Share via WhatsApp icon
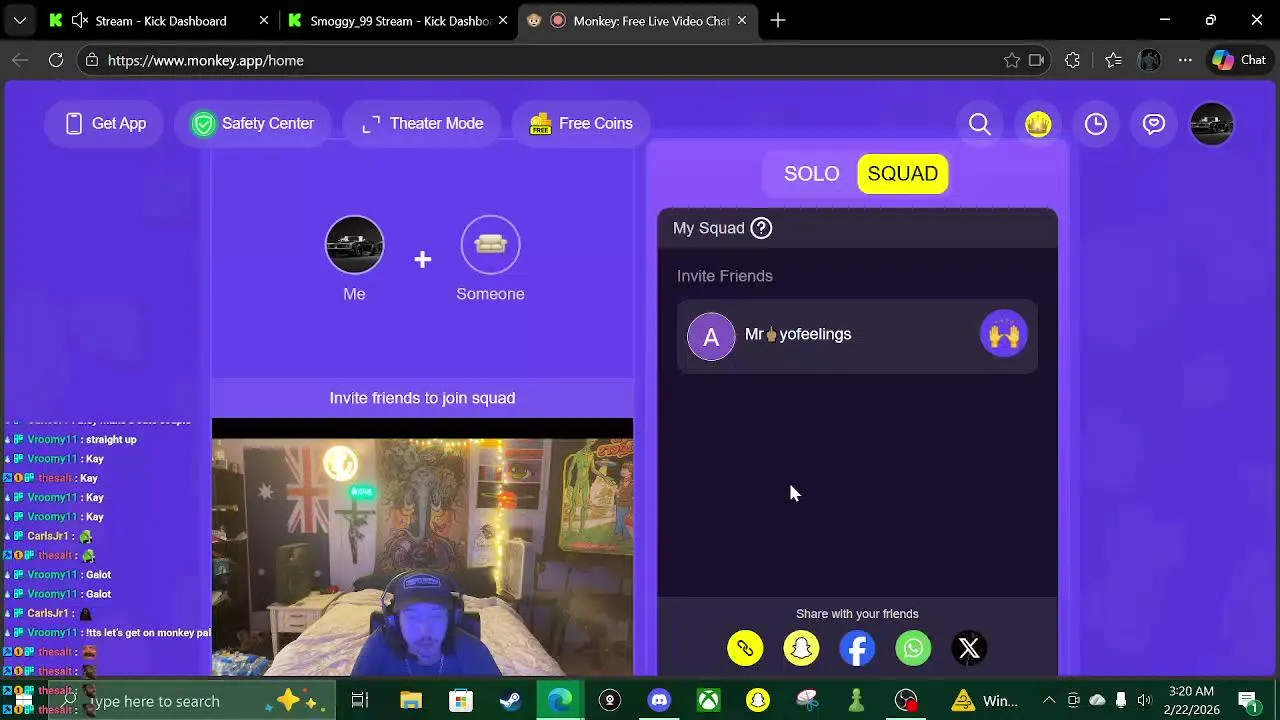This screenshot has width=1280, height=720. [913, 649]
